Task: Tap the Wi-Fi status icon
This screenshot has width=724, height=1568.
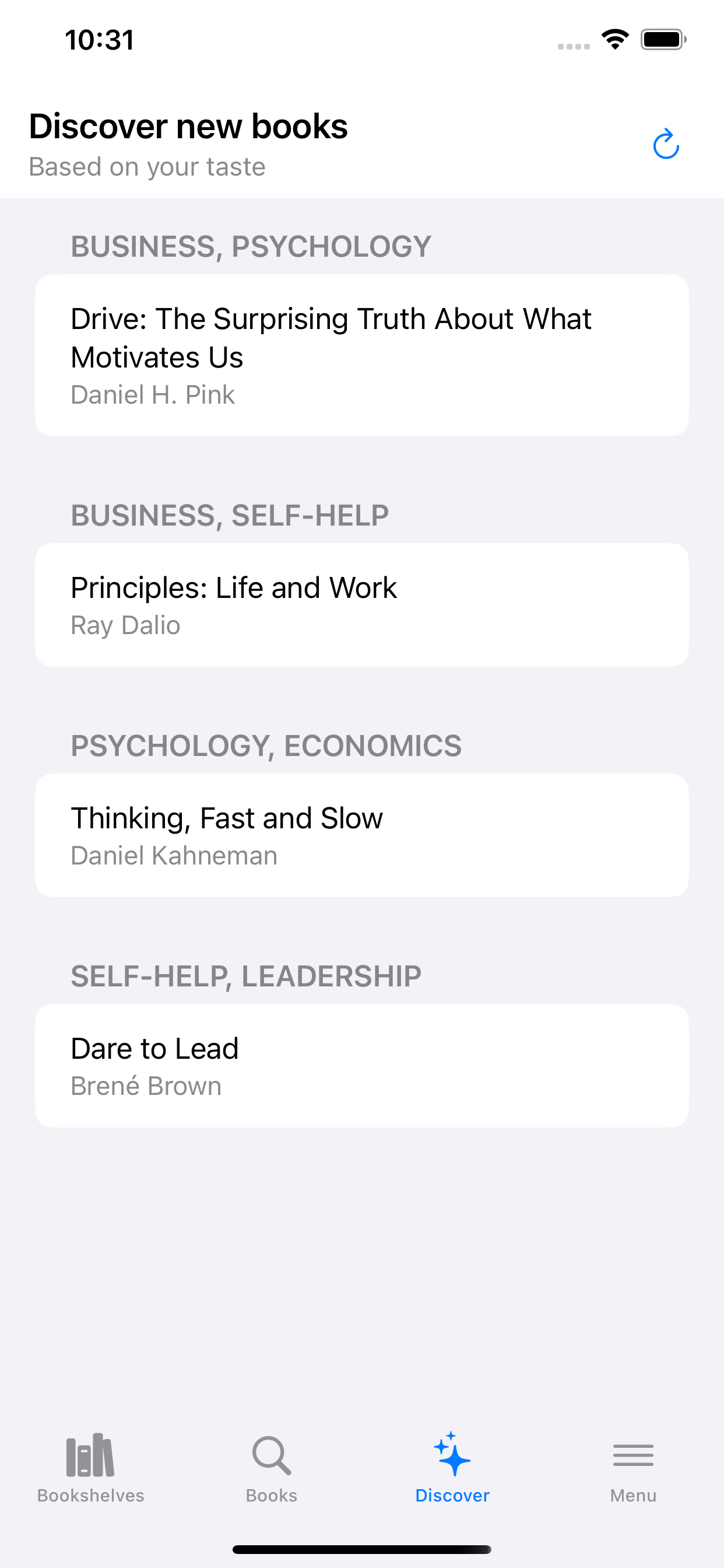Action: [x=615, y=40]
